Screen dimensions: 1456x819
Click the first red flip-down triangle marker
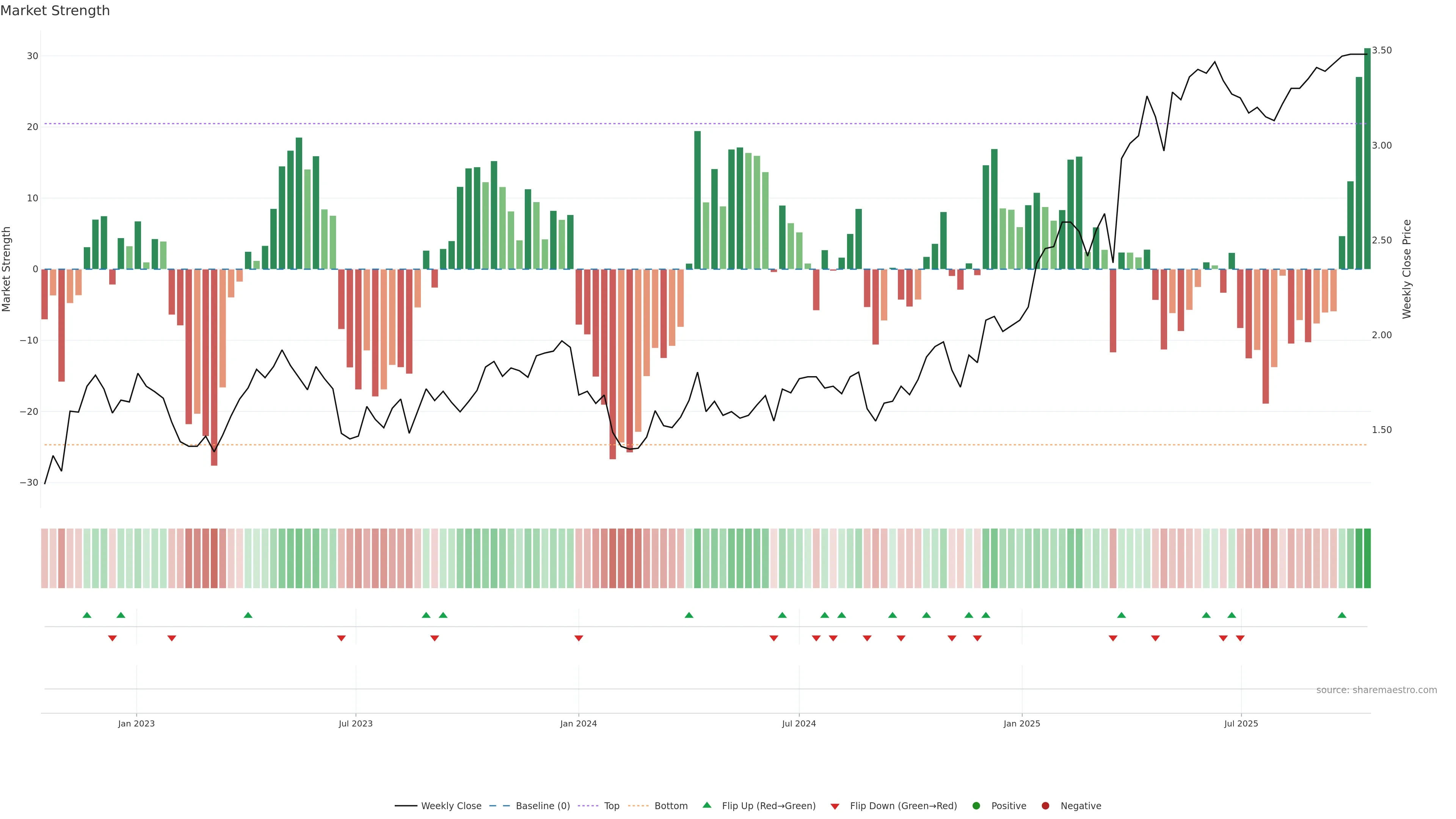pyautogui.click(x=113, y=638)
